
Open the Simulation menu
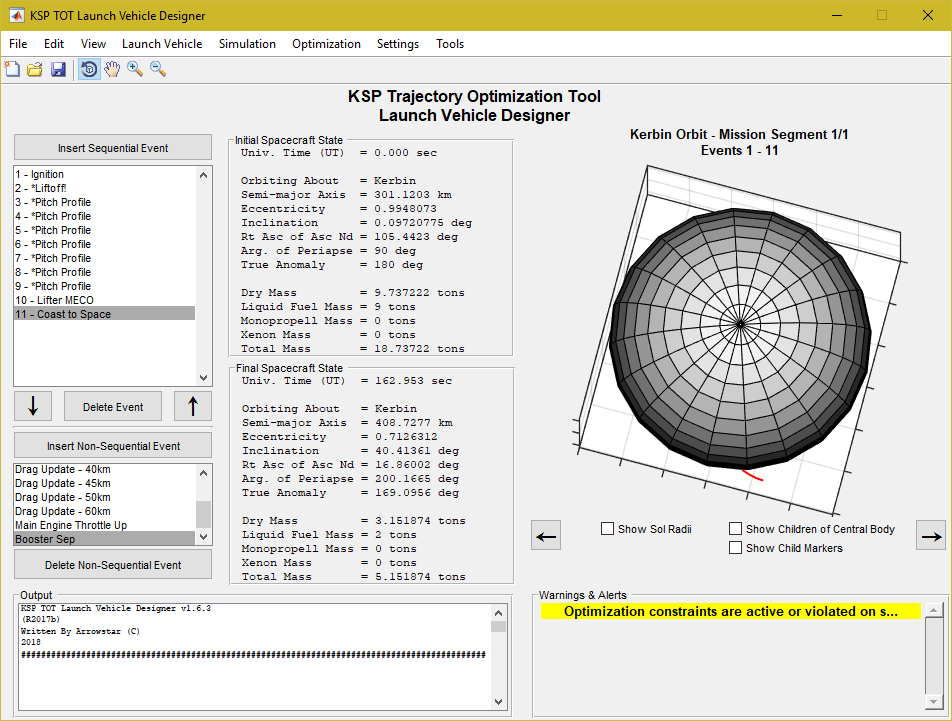pyautogui.click(x=247, y=44)
